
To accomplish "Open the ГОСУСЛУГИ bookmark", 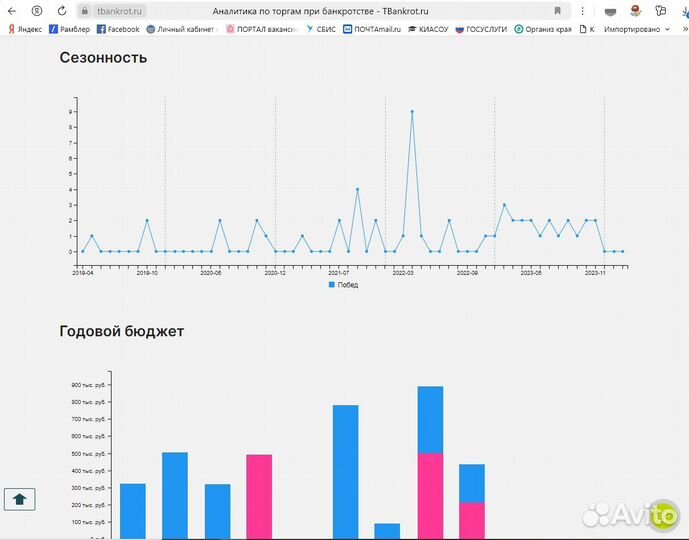I will pyautogui.click(x=482, y=29).
